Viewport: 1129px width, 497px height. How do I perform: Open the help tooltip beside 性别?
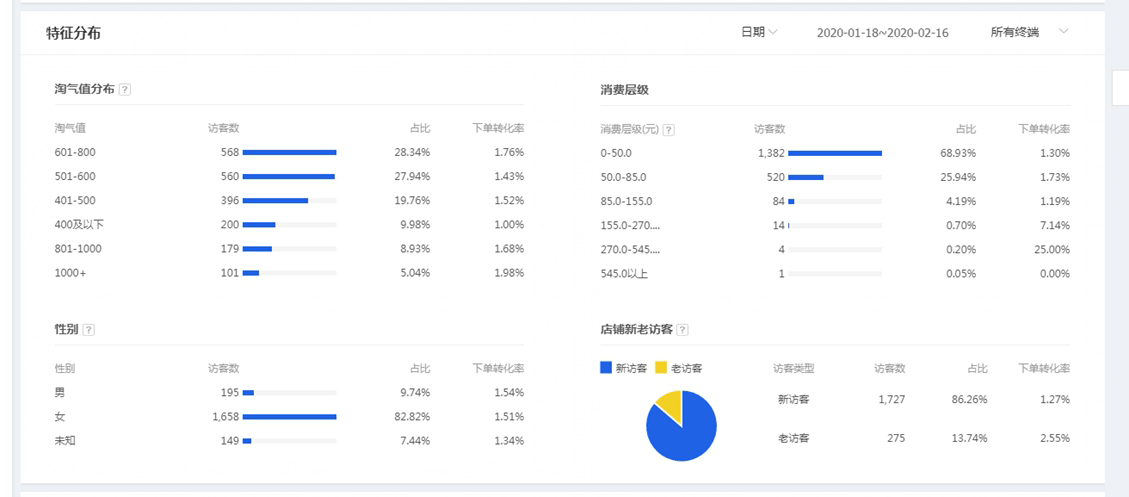[89, 329]
